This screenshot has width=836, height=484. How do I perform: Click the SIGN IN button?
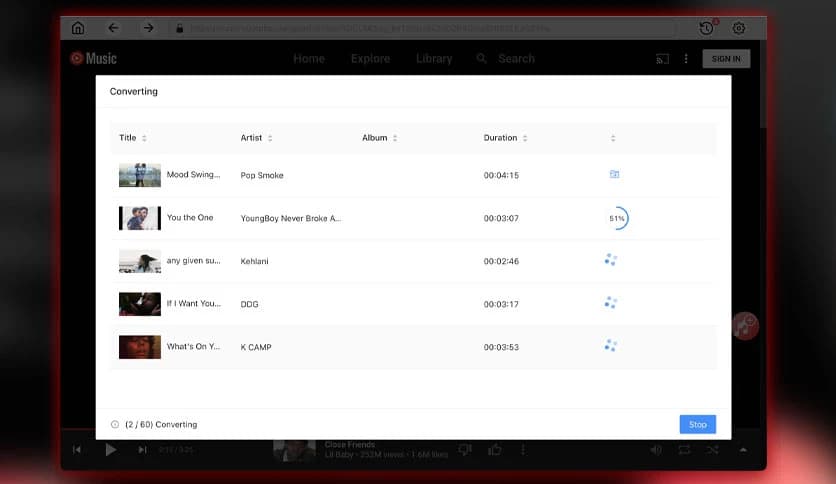(726, 59)
